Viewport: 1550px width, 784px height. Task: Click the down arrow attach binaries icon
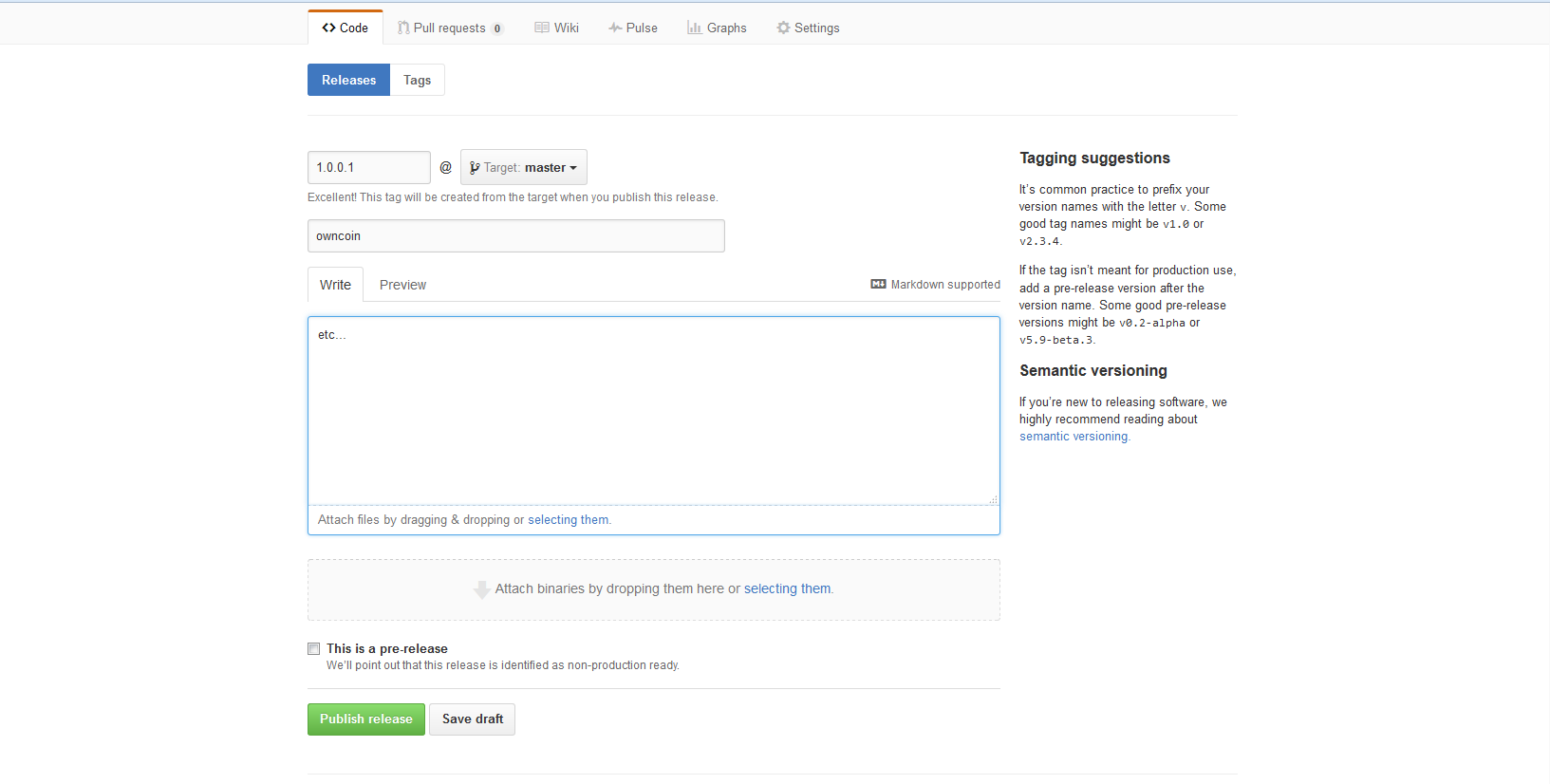[x=482, y=589]
